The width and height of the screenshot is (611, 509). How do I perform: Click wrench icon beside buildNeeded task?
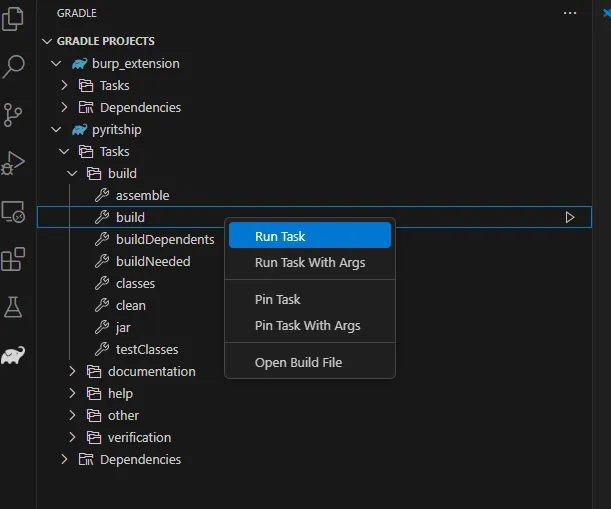click(102, 261)
